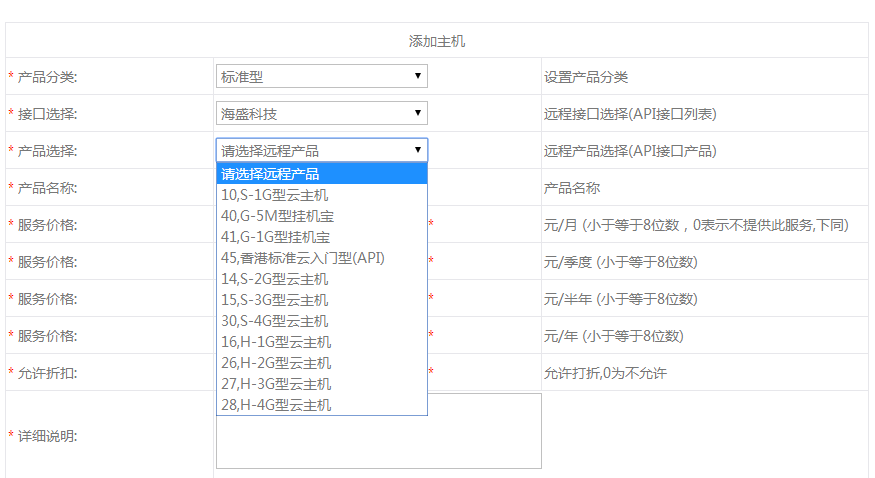Image resolution: width=875 pixels, height=478 pixels.
Task: Click the 添加主机 form header
Action: 437,42
